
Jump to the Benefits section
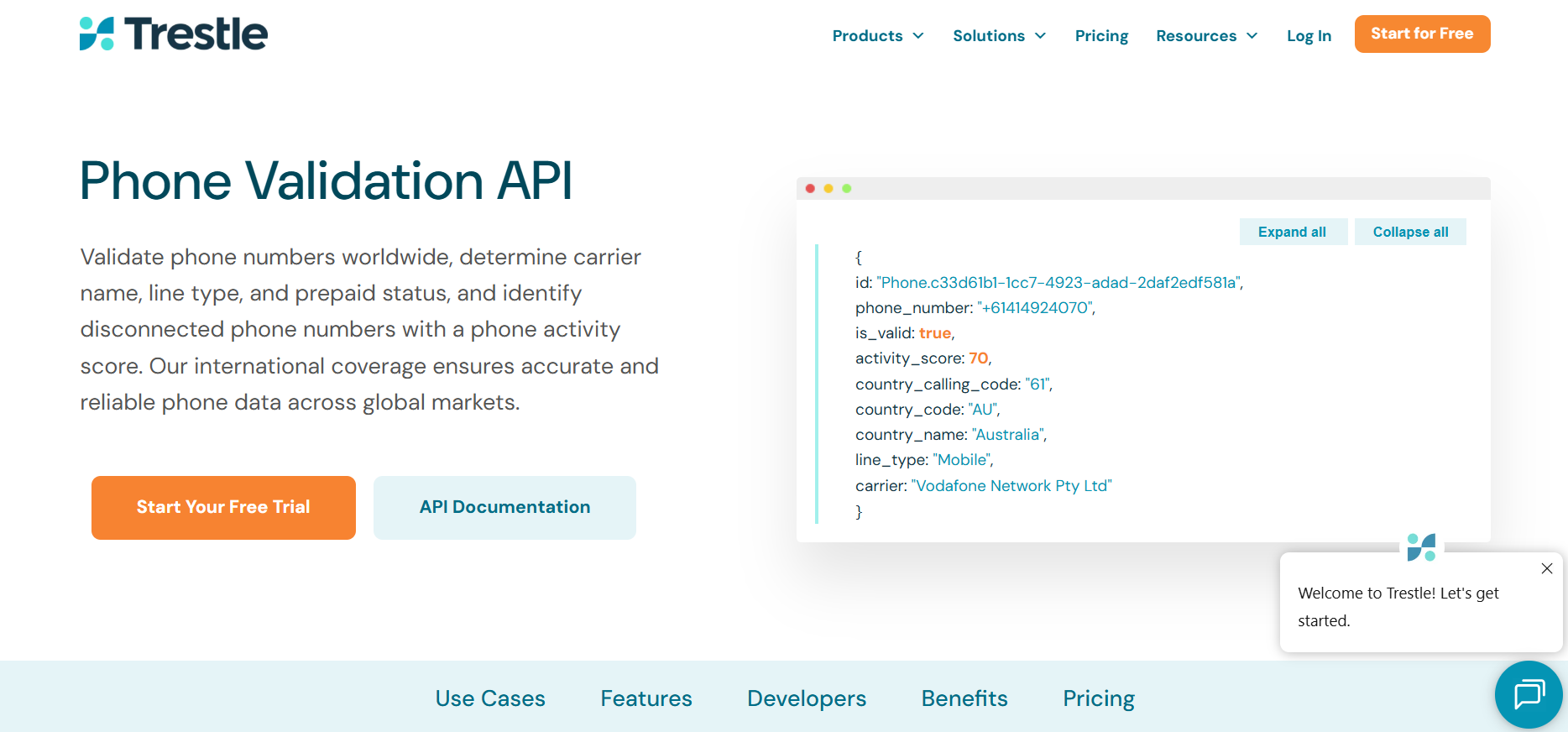(x=964, y=698)
